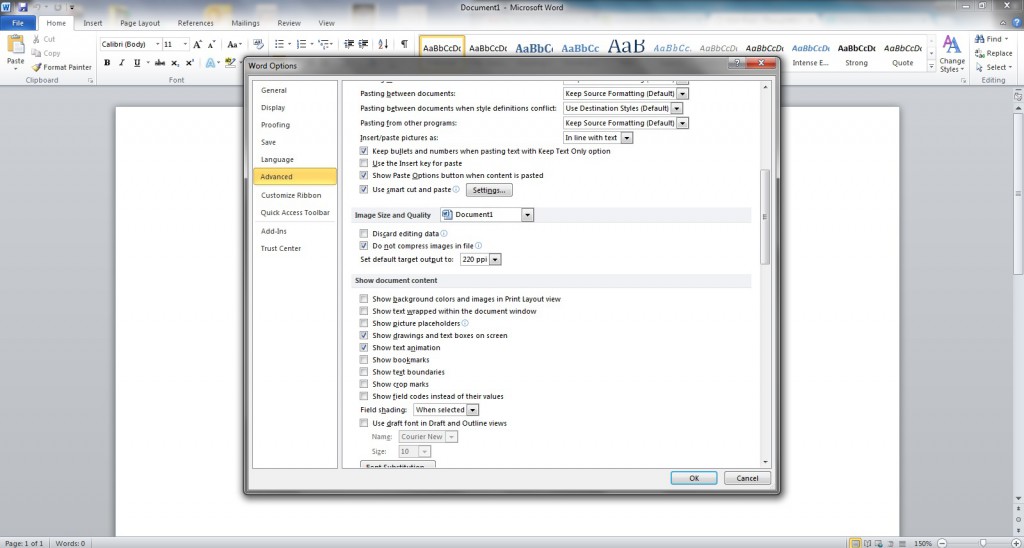1024x548 pixels.
Task: Switch to Full Screen Reading view icon
Action: [867, 543]
